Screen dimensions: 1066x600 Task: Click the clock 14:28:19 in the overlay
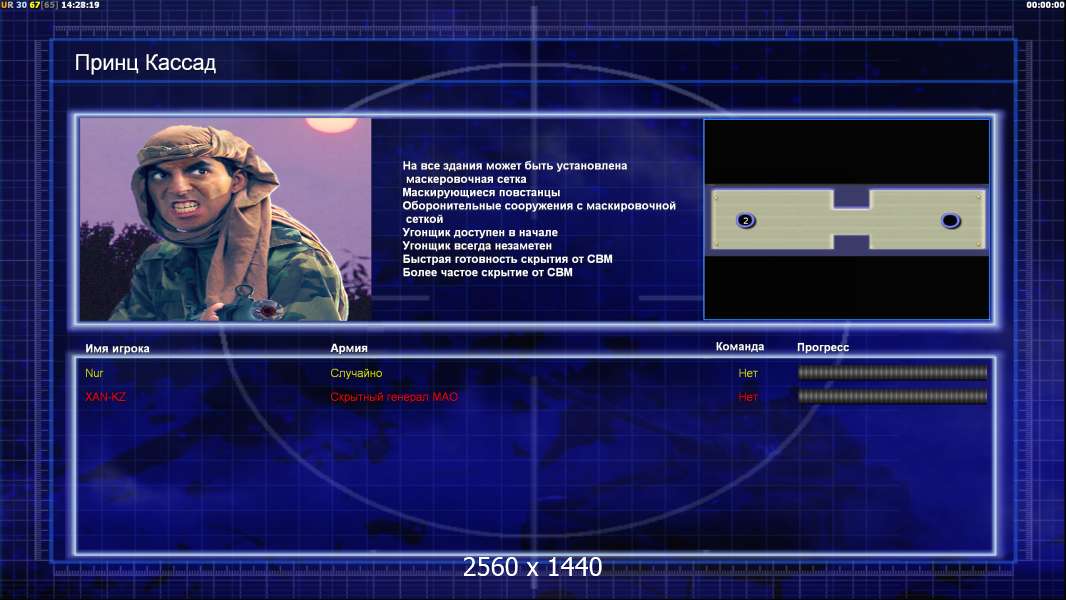click(80, 5)
